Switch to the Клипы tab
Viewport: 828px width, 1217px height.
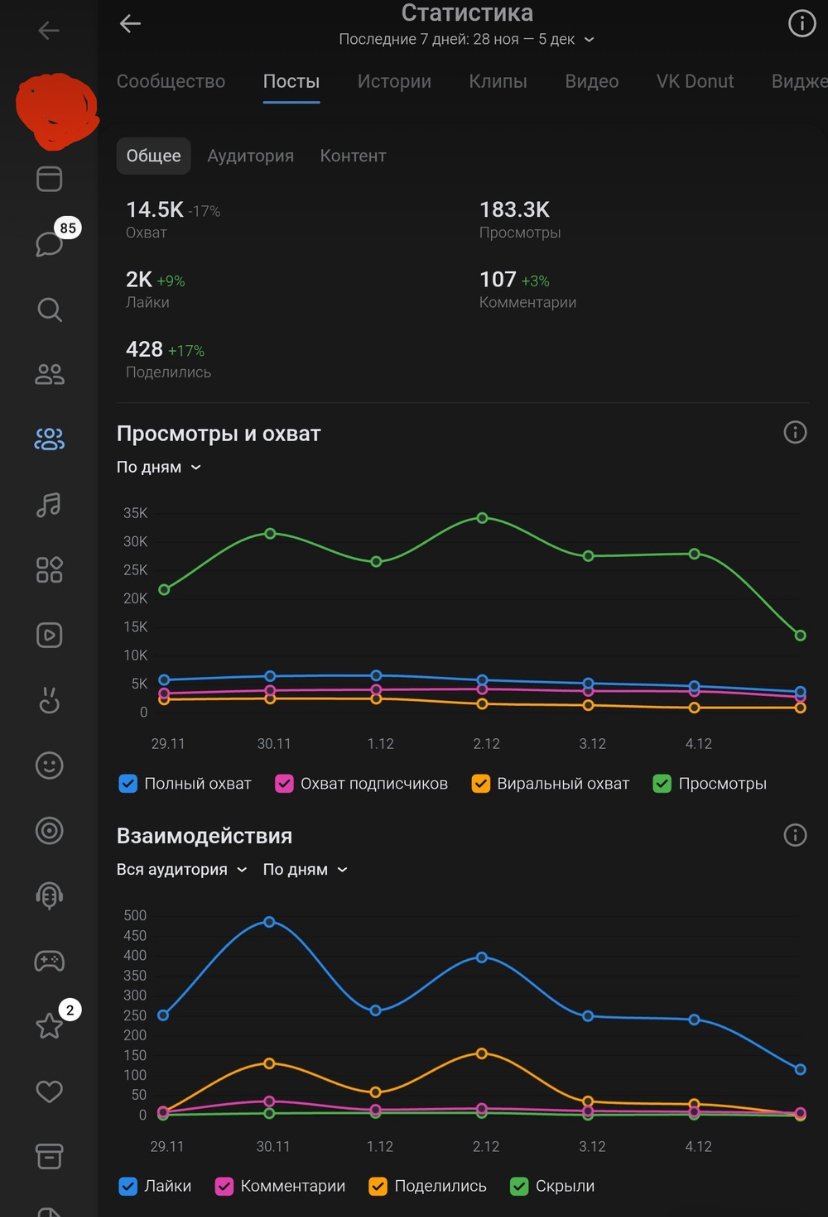coord(498,82)
